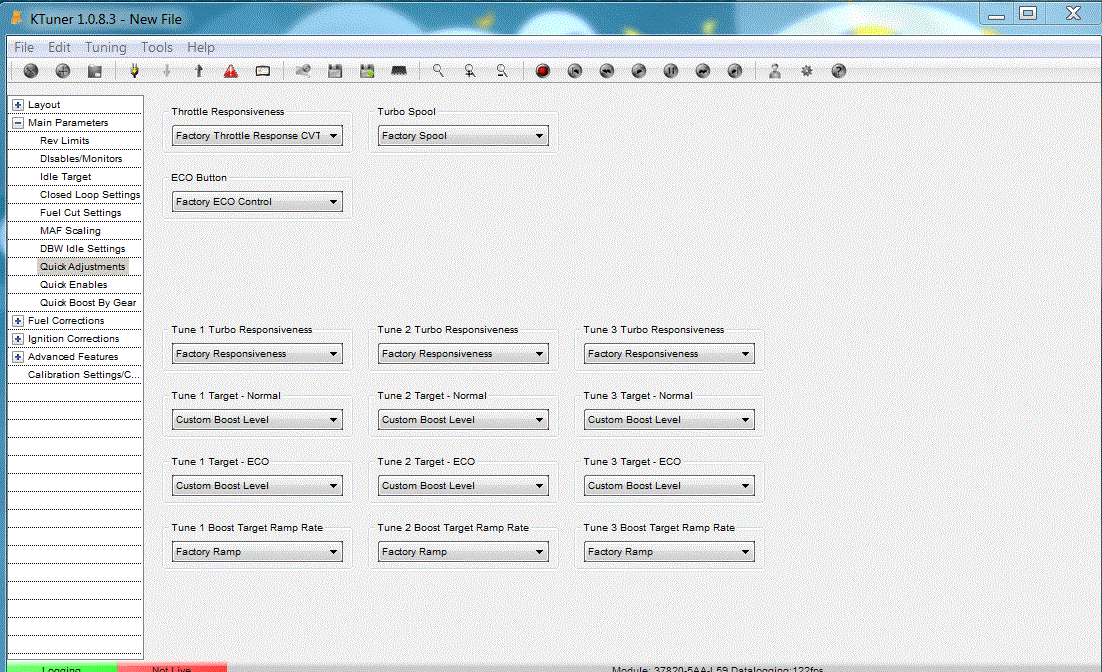Click the user profile icon
1102x672 pixels.
(774, 71)
